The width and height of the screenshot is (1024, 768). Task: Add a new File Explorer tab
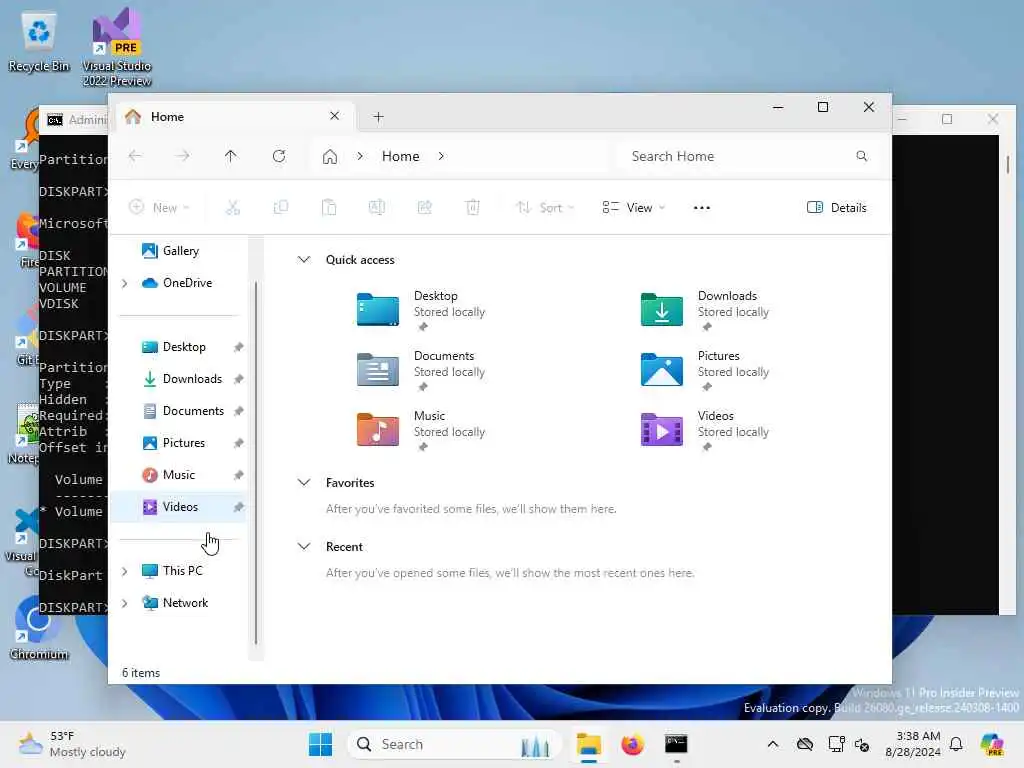pos(378,117)
